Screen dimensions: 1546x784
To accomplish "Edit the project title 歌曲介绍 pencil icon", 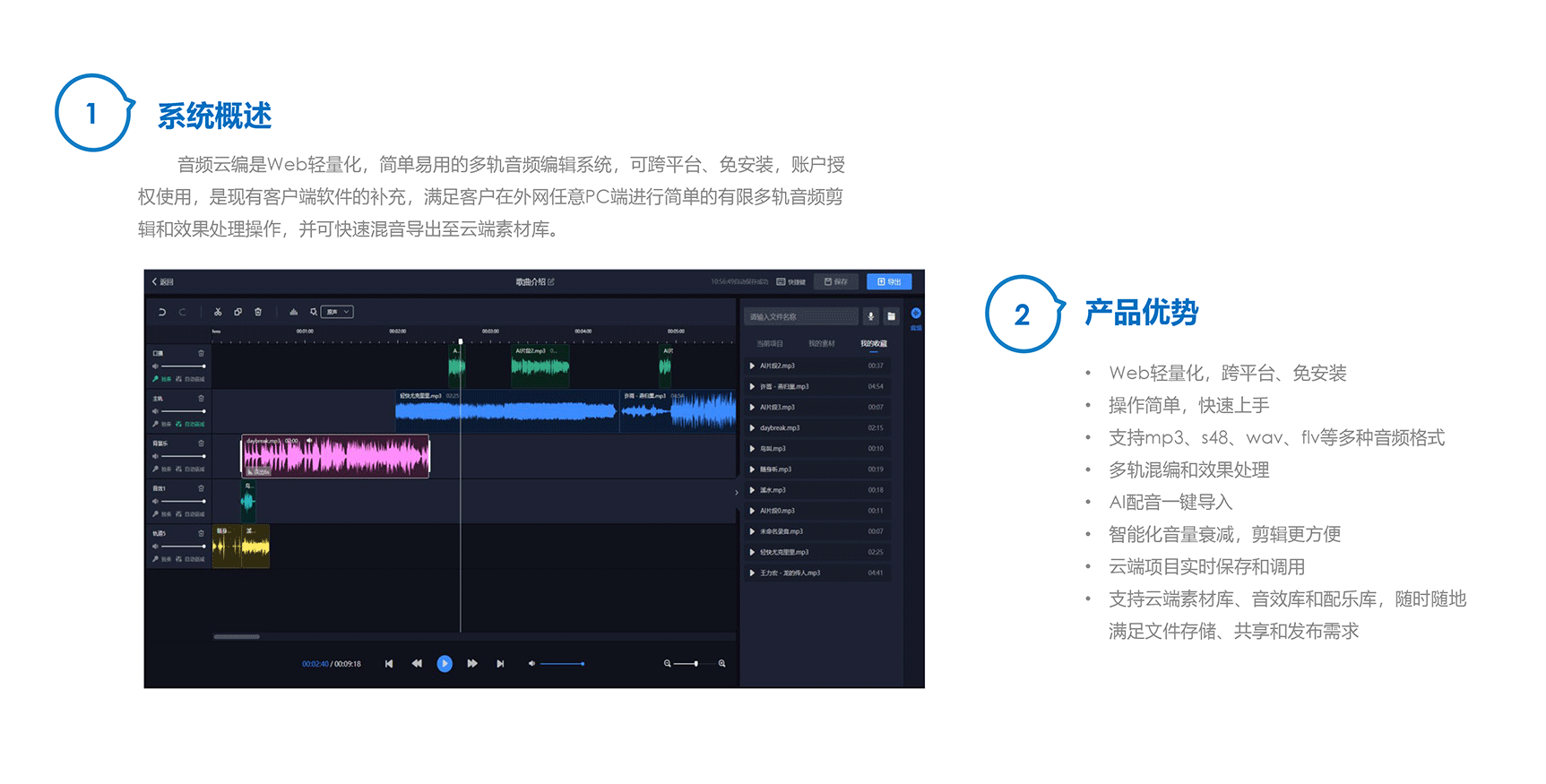I will click(551, 281).
